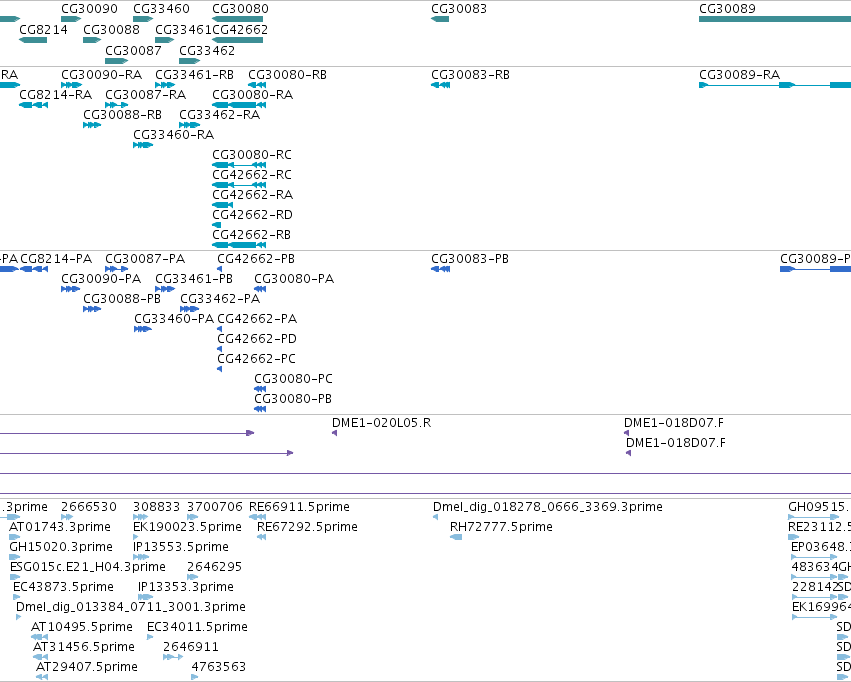Open the CG42662-PD protein label
Screen dimensions: 851x682
point(257,339)
